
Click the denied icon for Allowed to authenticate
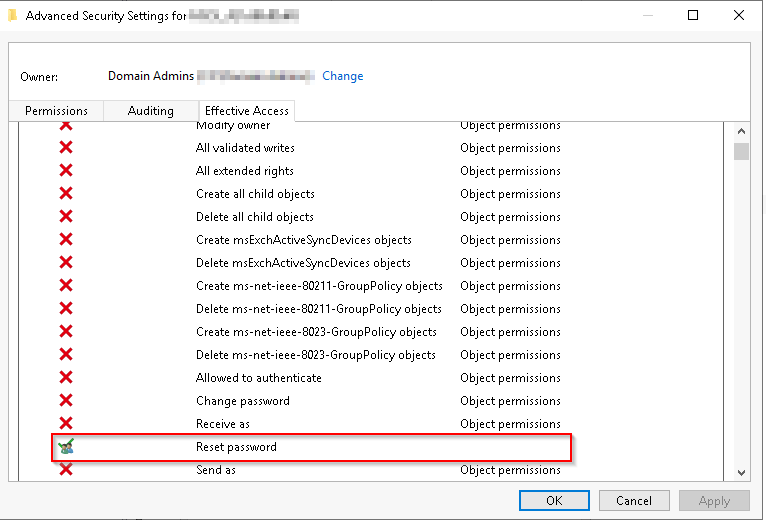(66, 378)
